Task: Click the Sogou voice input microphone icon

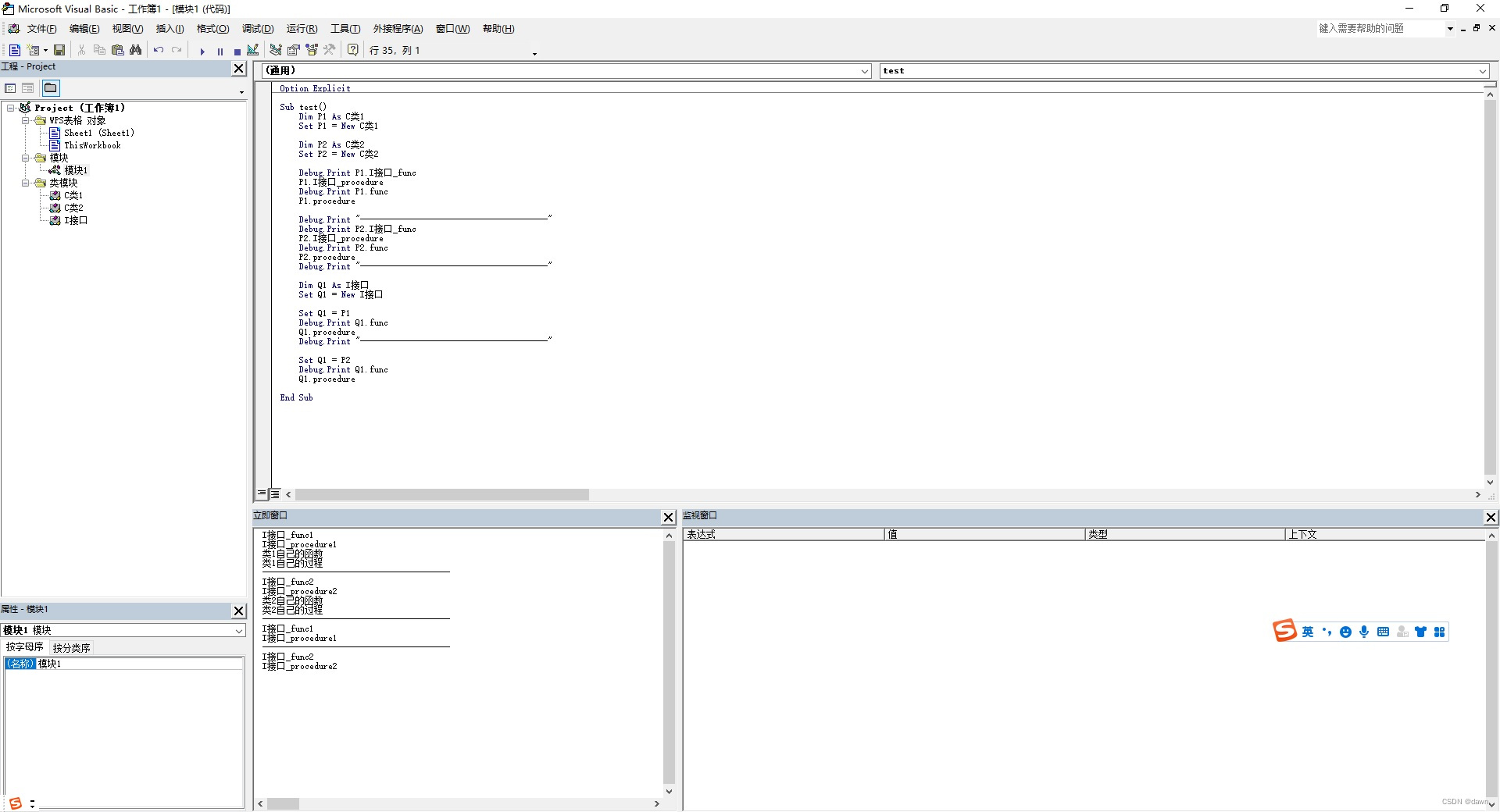Action: click(1364, 632)
